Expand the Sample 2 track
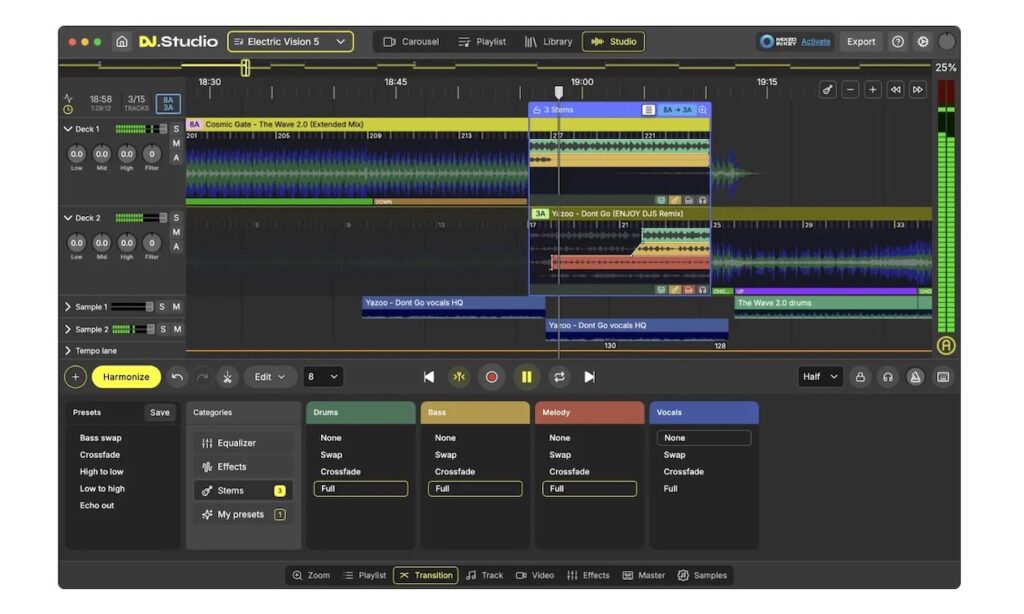Screen dimensions: 1024x614 68,329
